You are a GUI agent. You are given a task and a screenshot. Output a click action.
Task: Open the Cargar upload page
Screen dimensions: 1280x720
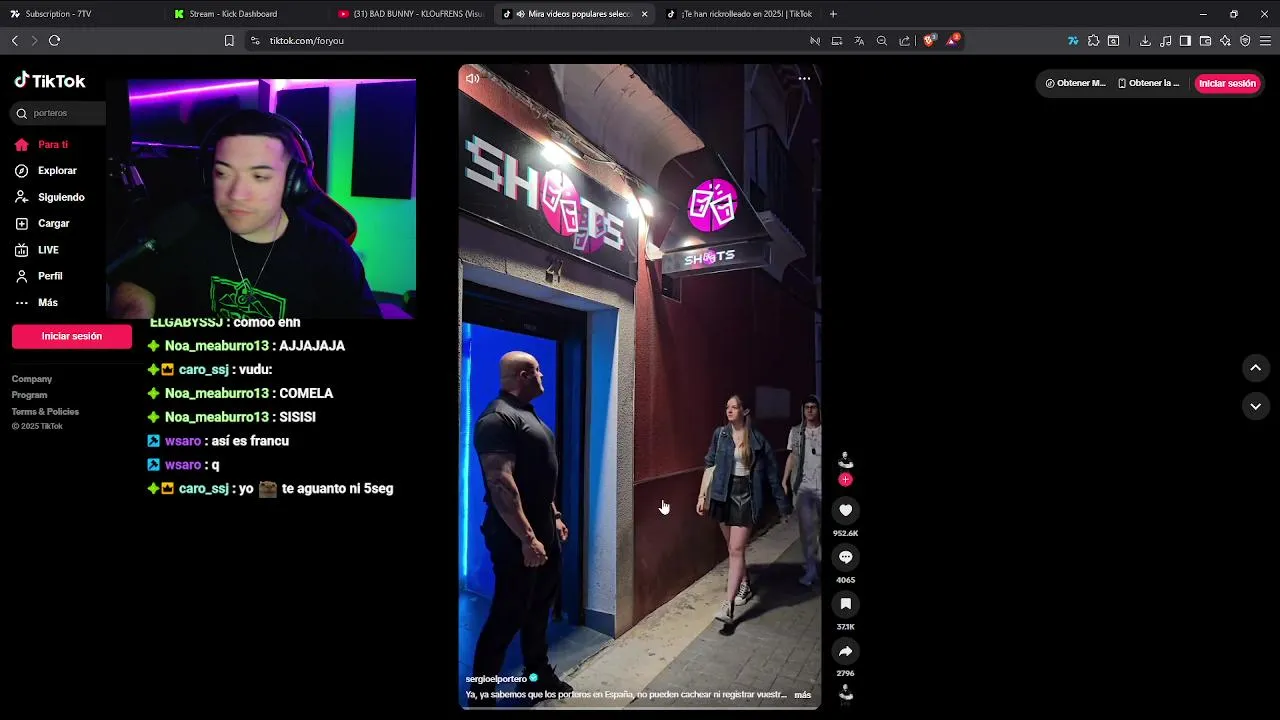(x=42, y=224)
